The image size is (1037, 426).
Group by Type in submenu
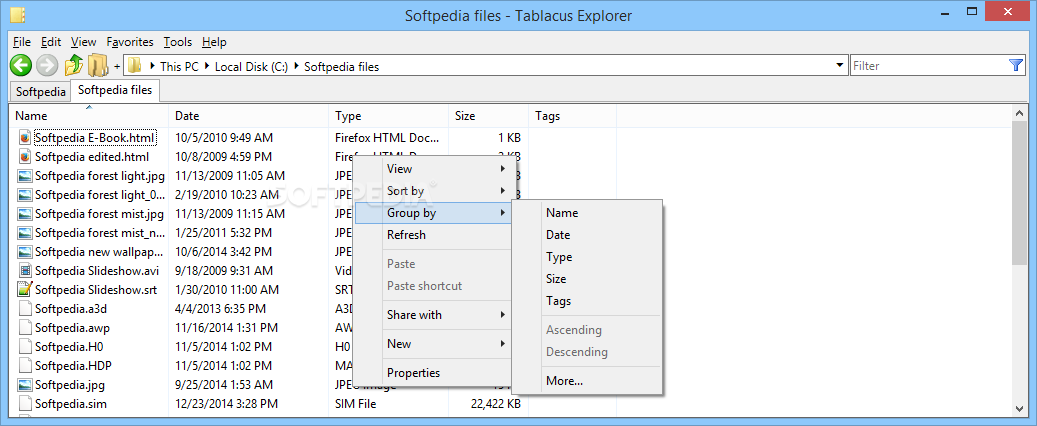(x=559, y=257)
